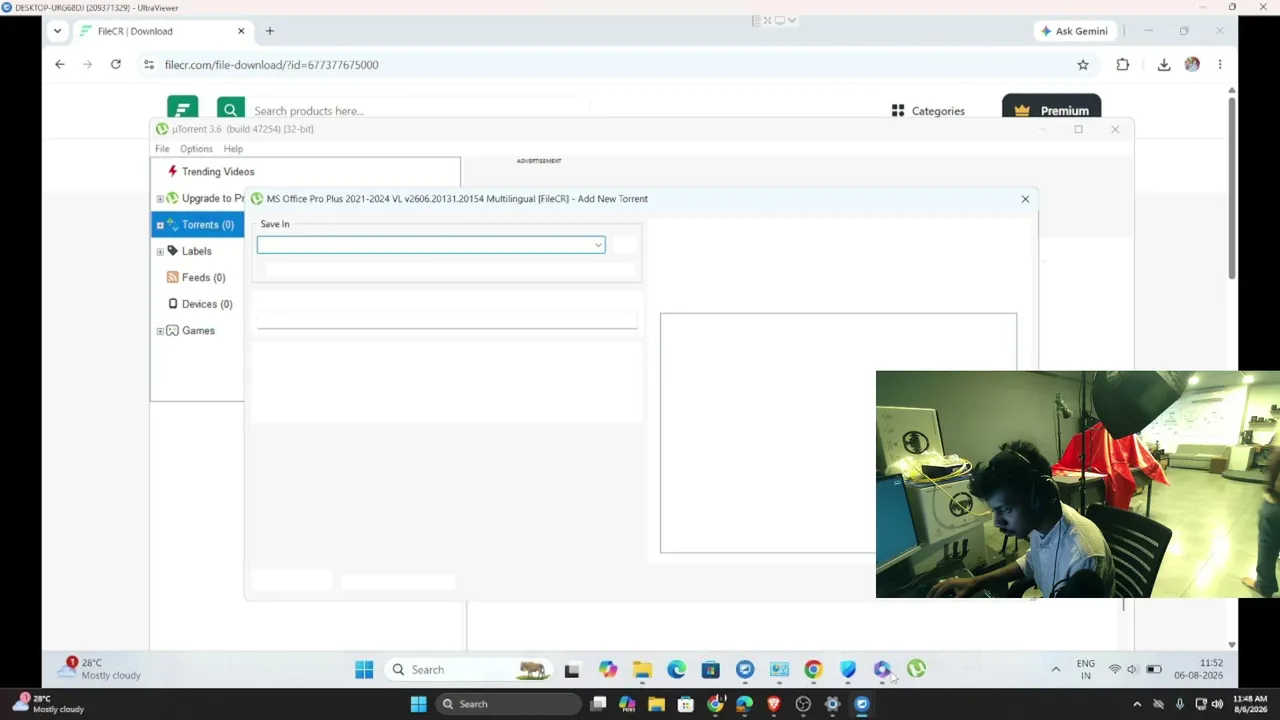Open Windows Security shield in remote taskbar
1280x720 pixels.
coord(848,670)
